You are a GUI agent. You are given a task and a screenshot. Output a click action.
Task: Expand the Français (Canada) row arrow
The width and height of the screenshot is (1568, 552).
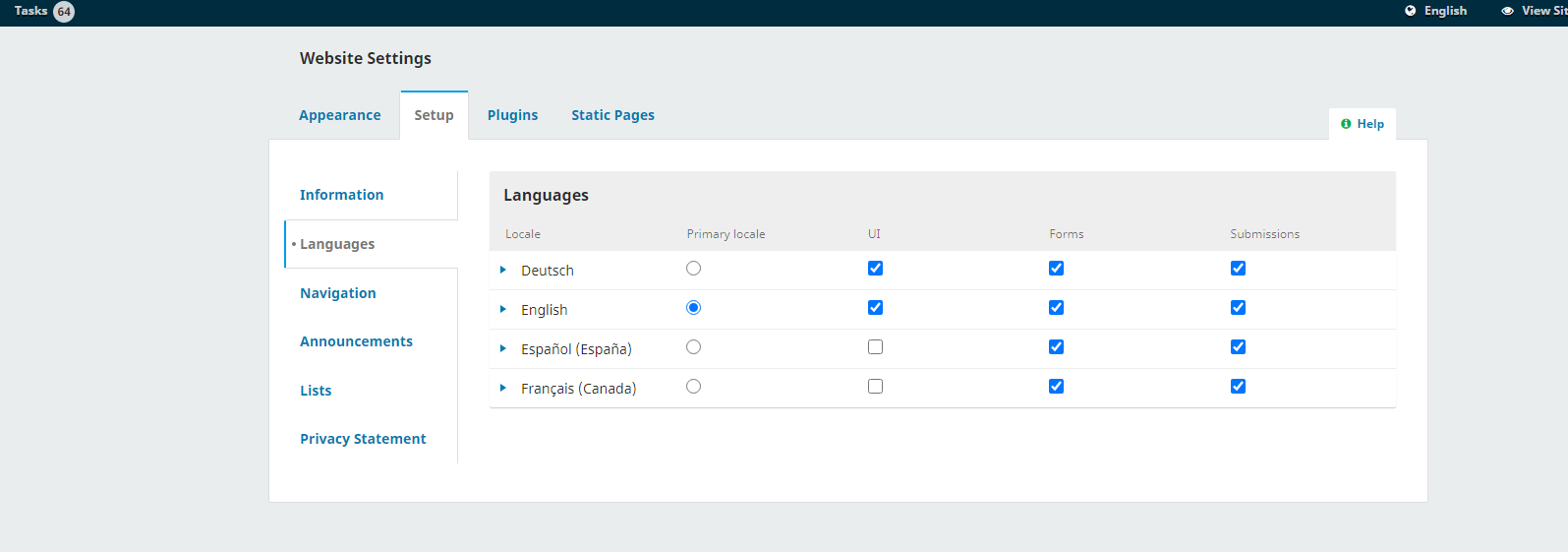pyautogui.click(x=502, y=388)
